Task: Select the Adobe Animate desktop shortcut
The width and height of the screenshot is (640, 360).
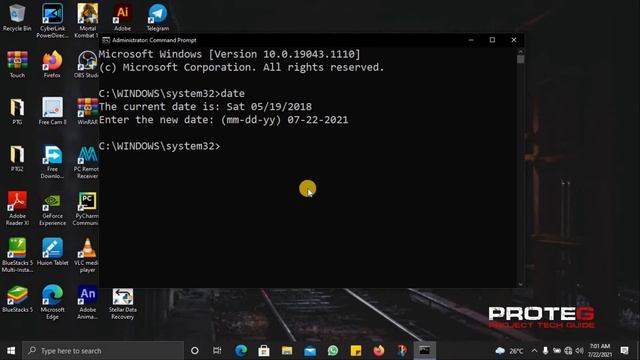Action: click(x=87, y=302)
